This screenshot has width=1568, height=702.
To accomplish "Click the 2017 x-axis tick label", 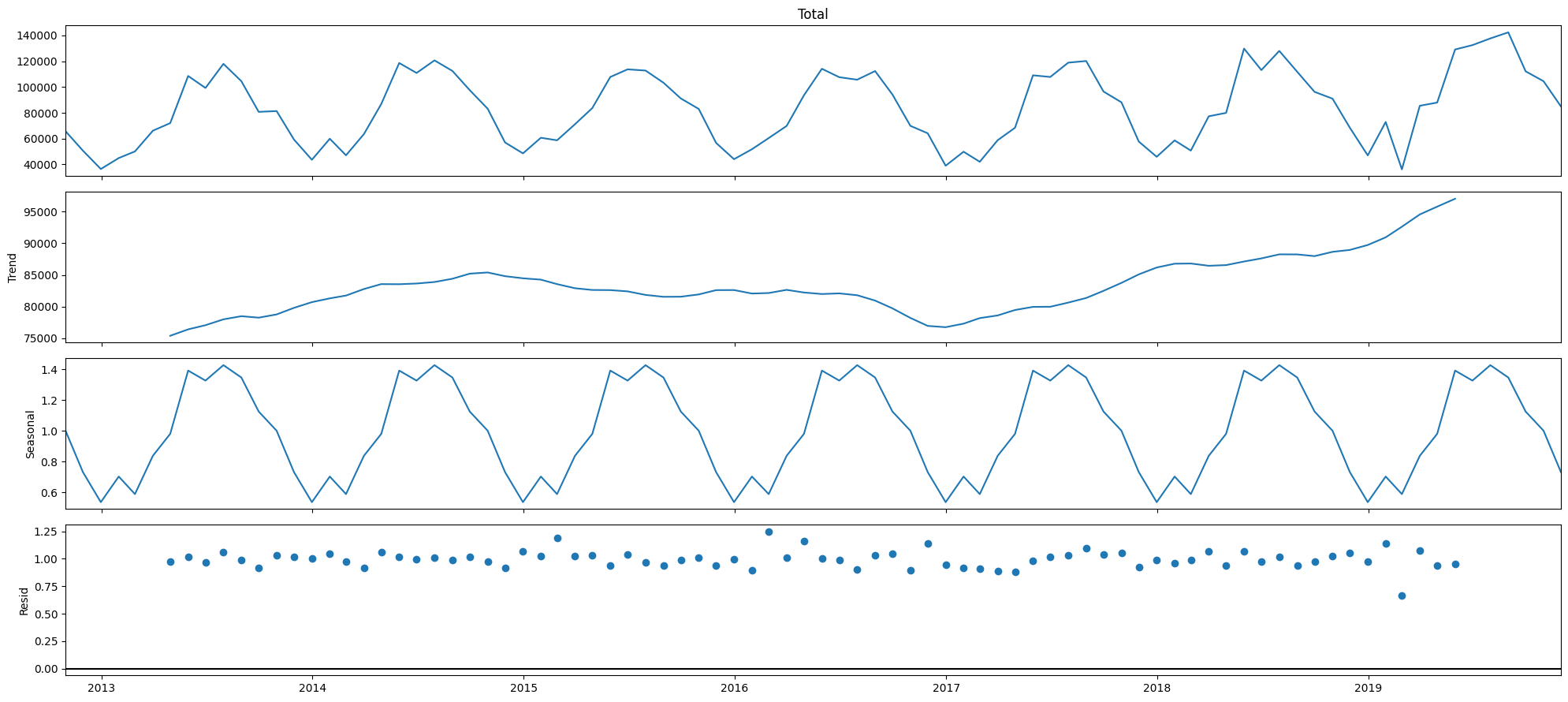I will pos(946,689).
